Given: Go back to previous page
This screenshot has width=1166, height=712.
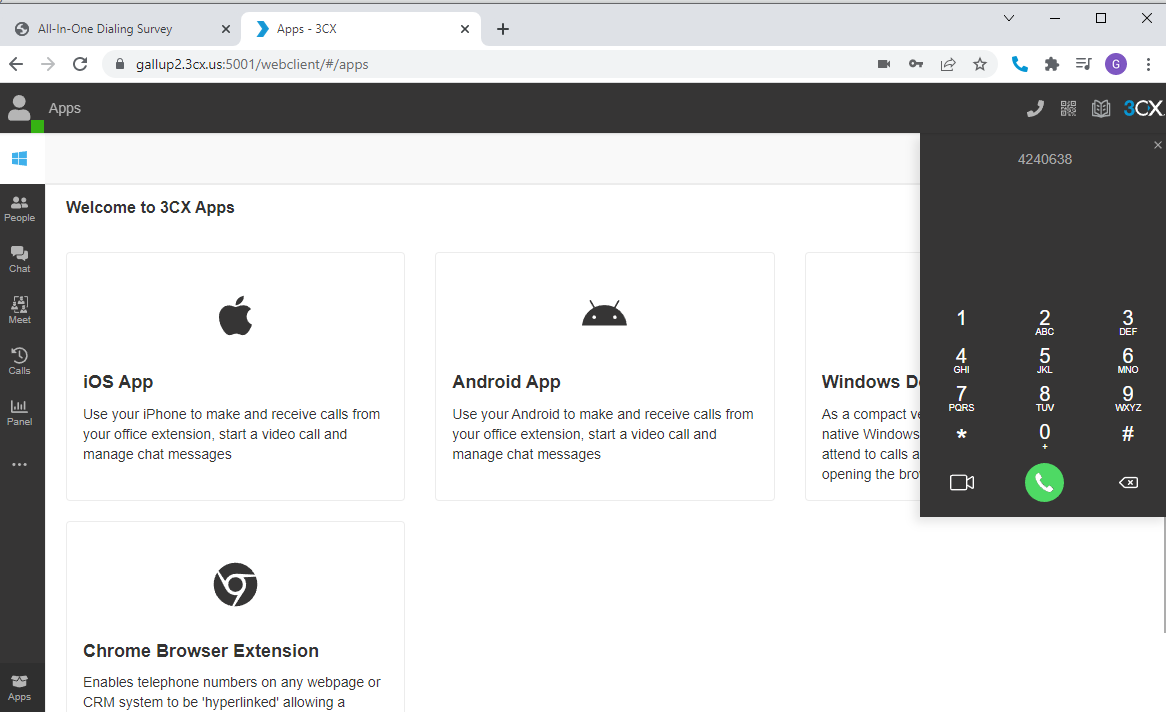Looking at the screenshot, I should tap(16, 65).
